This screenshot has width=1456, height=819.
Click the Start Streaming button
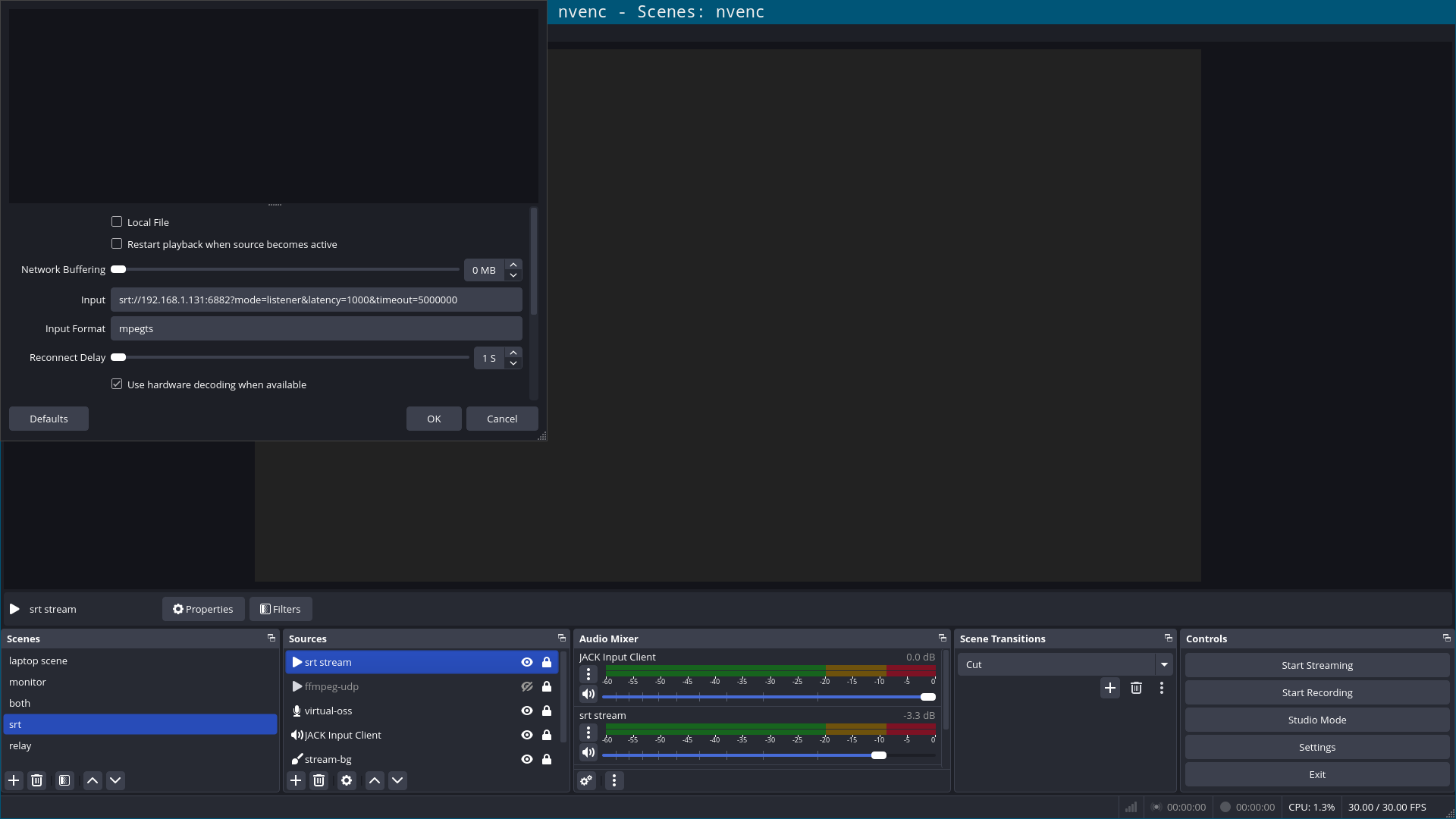[1316, 665]
